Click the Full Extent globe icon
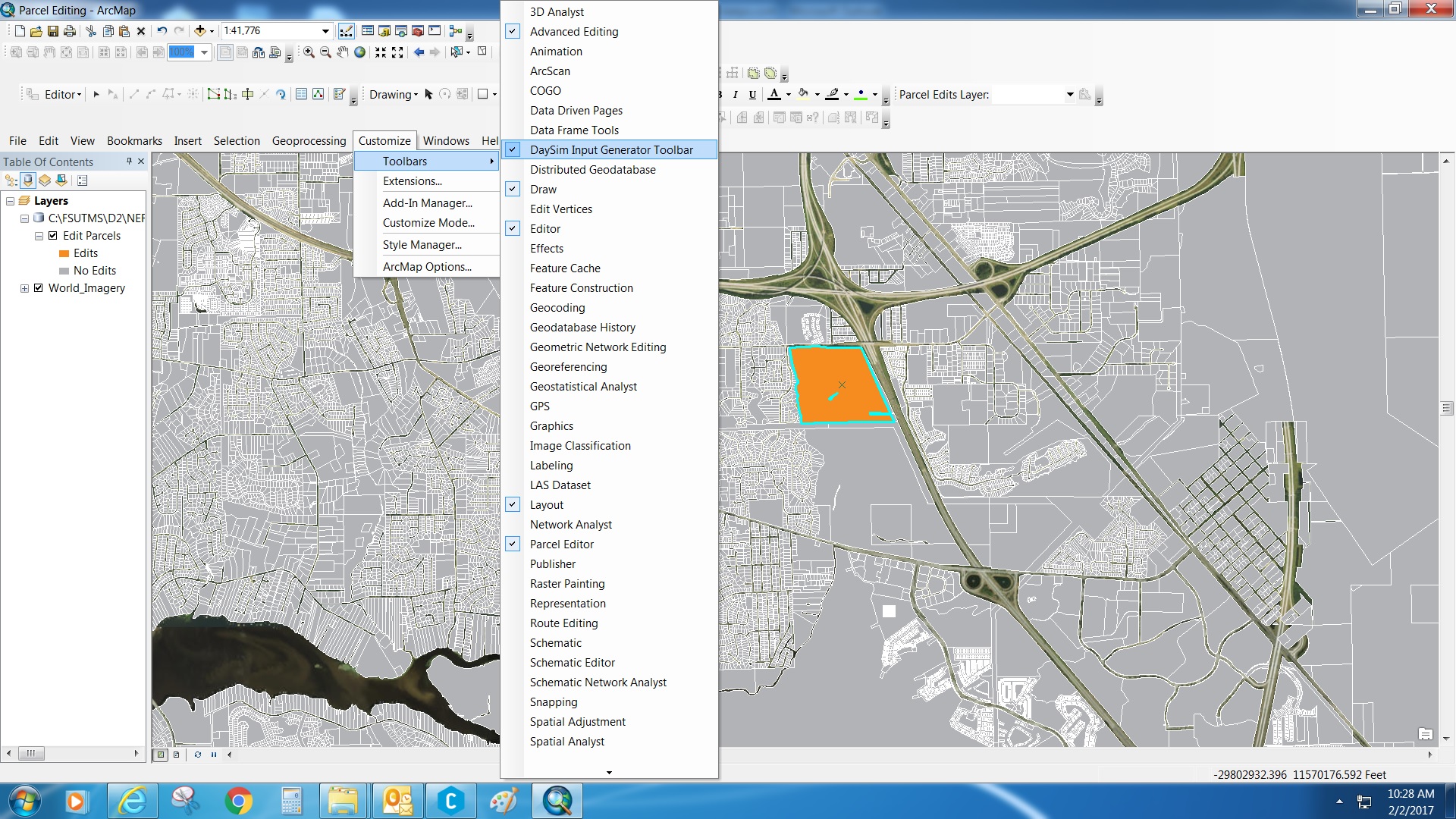Screen dimensions: 1456x819 (359, 52)
